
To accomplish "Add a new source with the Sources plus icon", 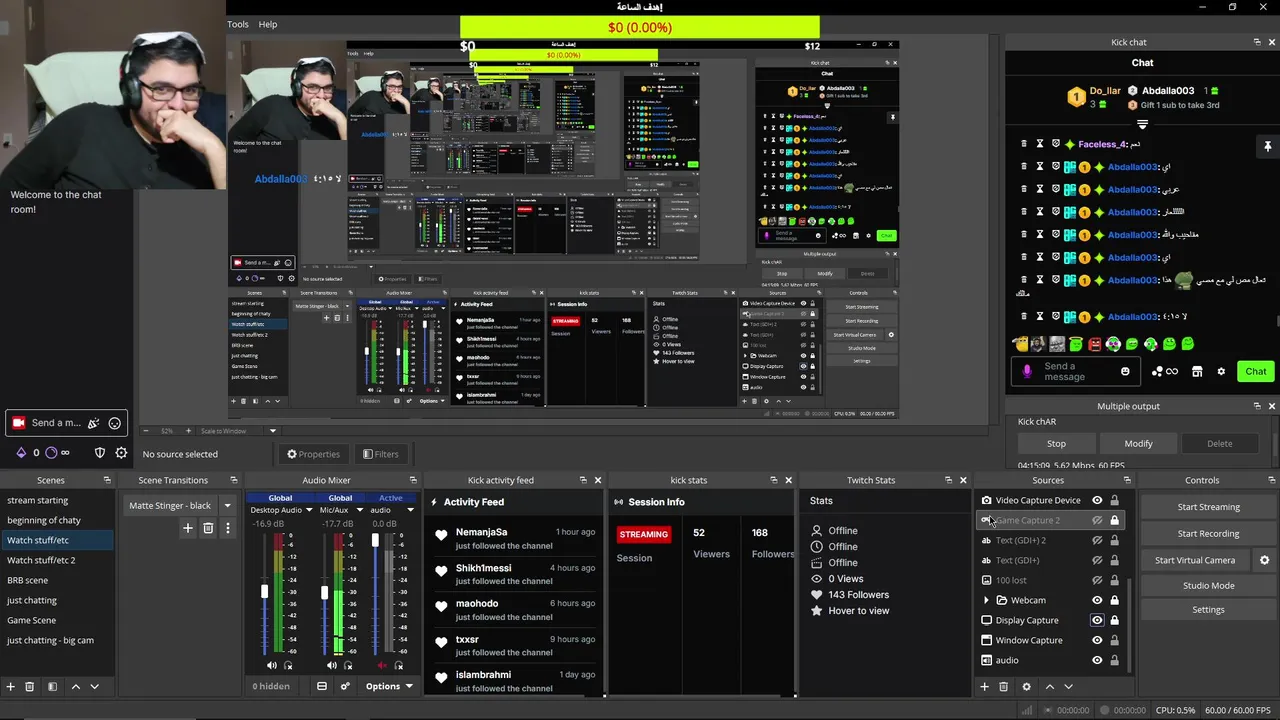I will point(984,687).
